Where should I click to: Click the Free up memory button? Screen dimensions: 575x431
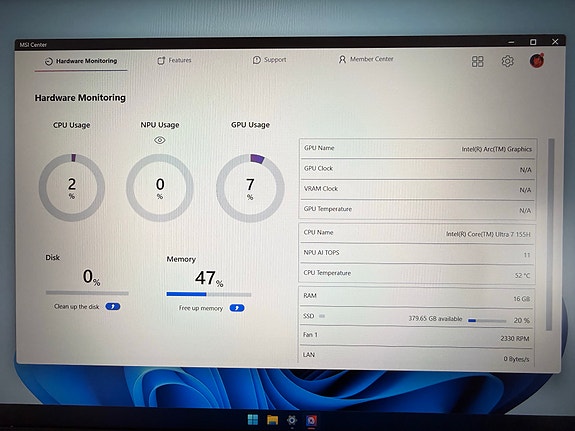click(x=237, y=308)
